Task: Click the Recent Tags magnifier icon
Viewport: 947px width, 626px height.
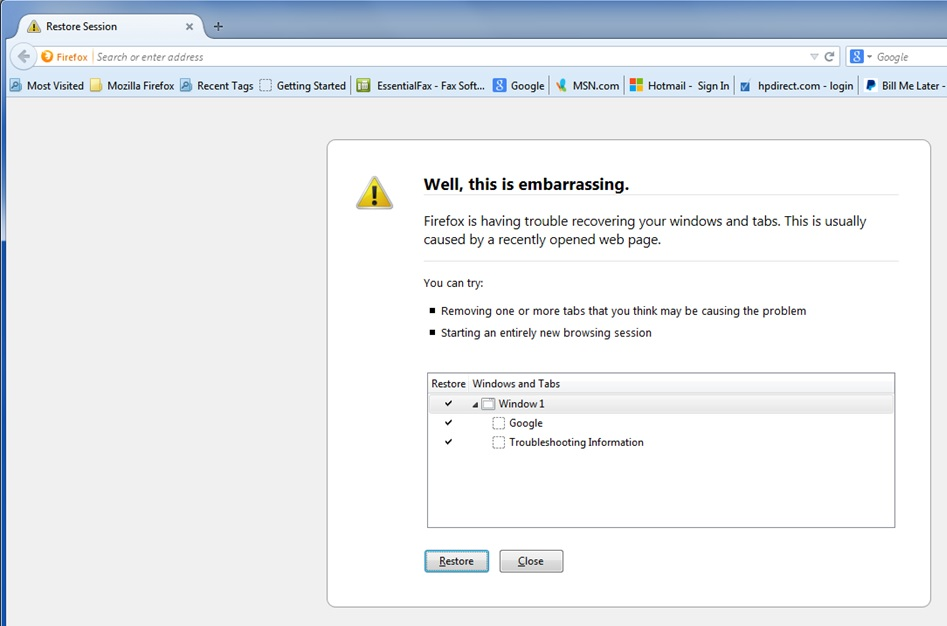Action: (x=186, y=85)
